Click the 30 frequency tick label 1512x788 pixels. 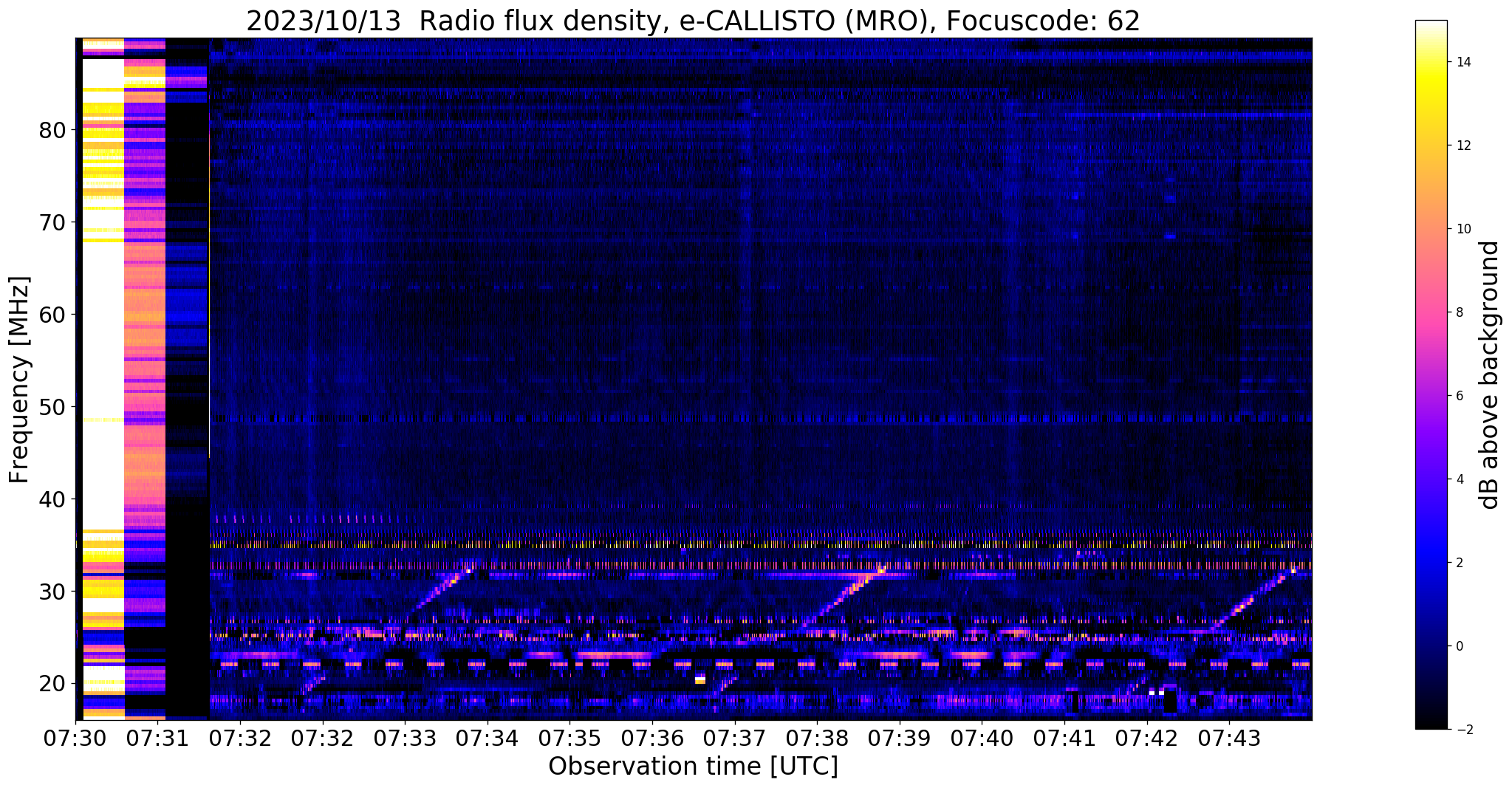point(52,592)
